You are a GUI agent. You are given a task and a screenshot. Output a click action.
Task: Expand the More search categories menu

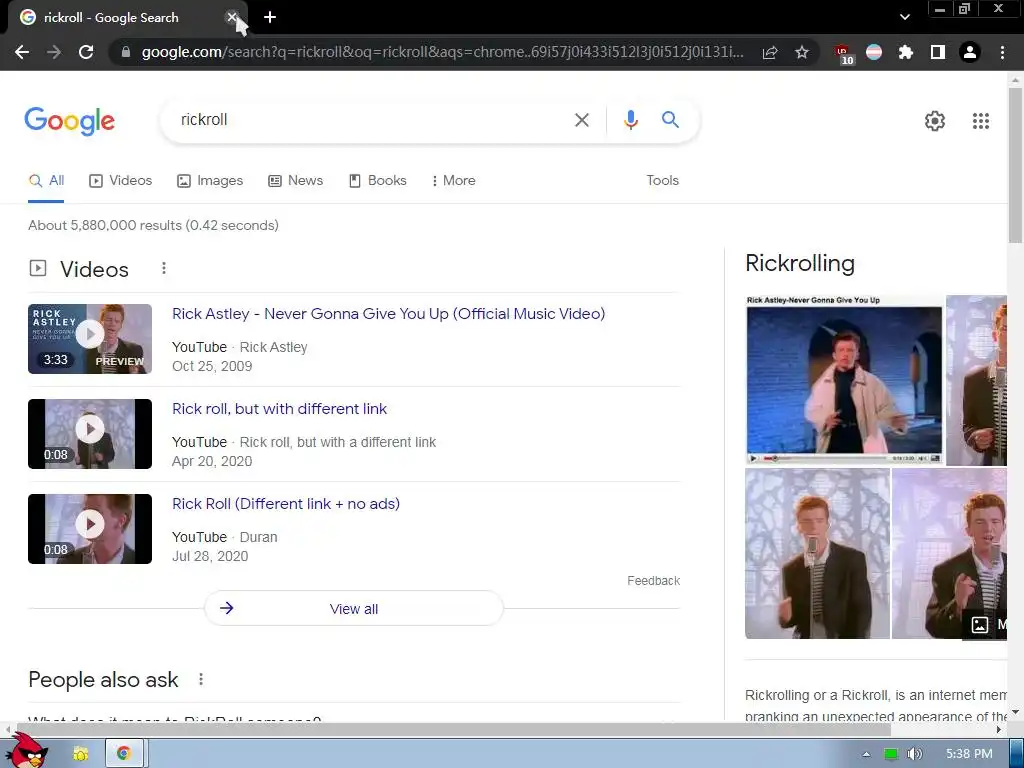coord(453,181)
